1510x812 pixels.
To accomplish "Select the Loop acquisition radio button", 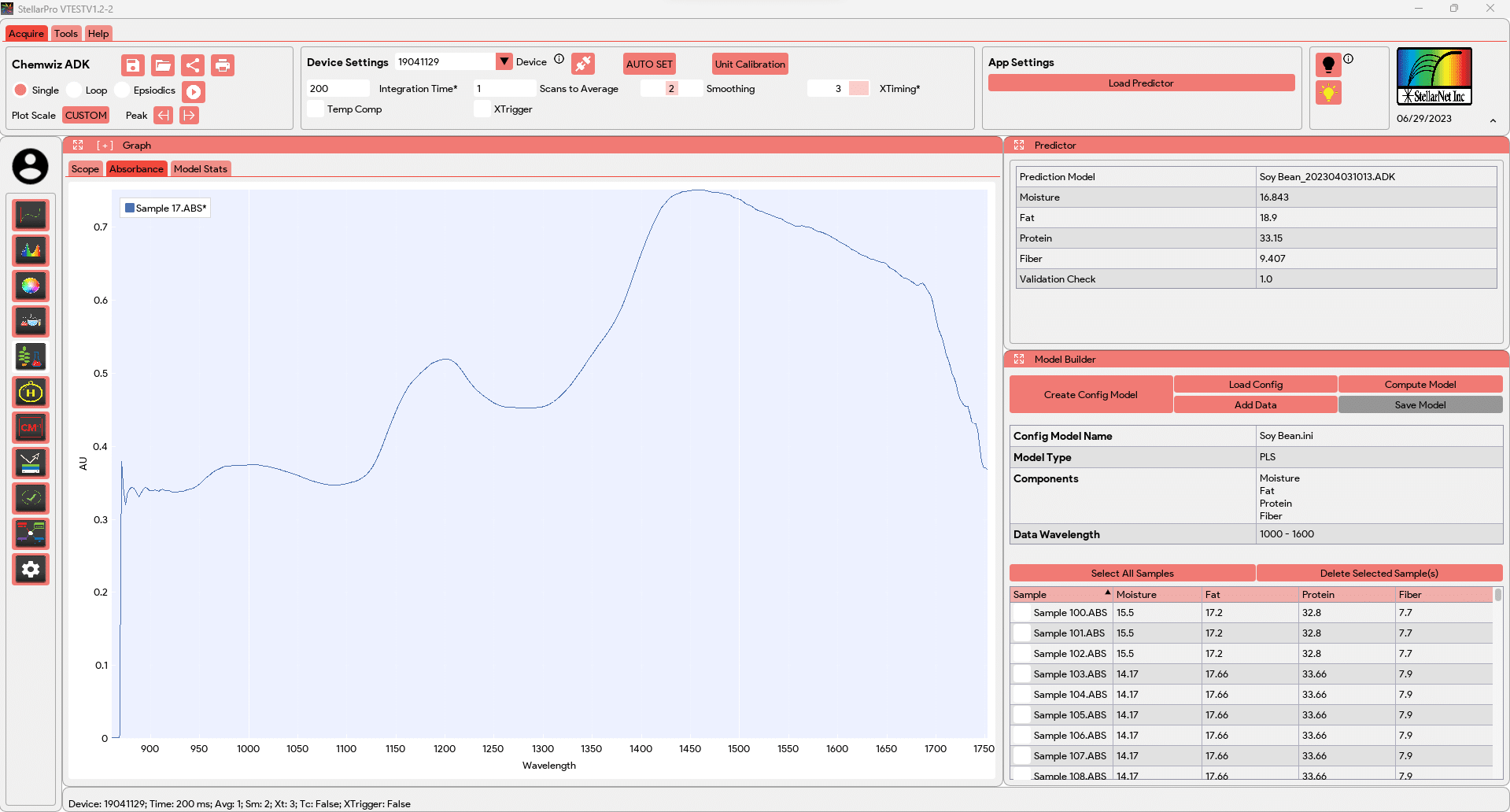I will [x=75, y=90].
